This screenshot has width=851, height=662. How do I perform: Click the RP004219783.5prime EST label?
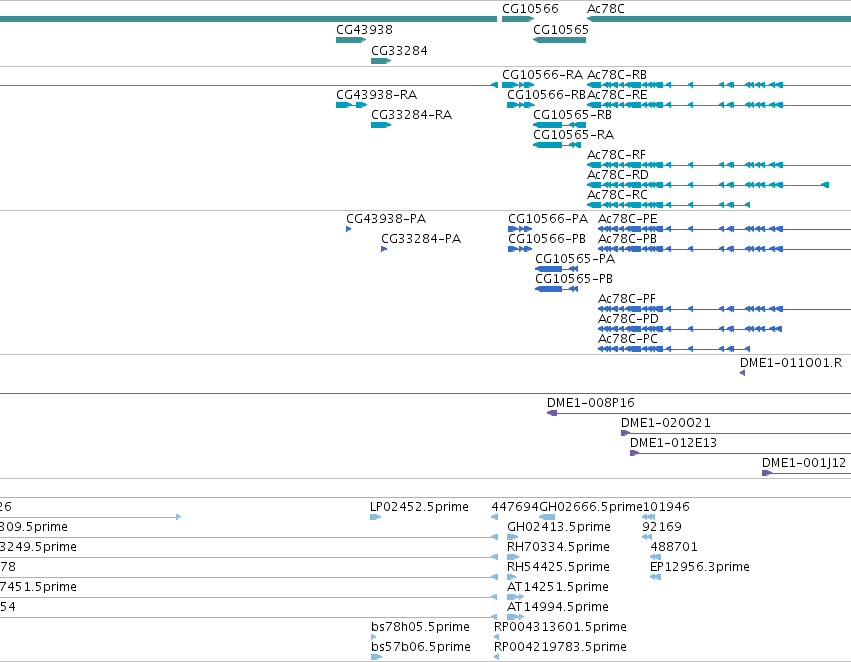click(560, 647)
